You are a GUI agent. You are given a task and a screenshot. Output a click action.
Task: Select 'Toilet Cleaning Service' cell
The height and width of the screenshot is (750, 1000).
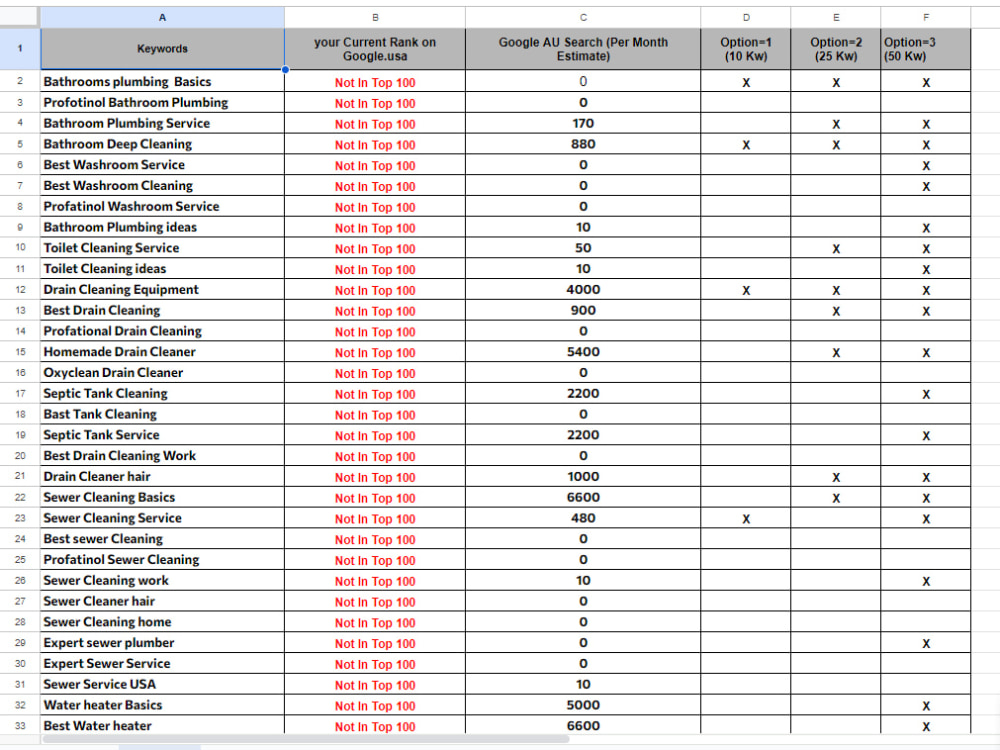163,248
